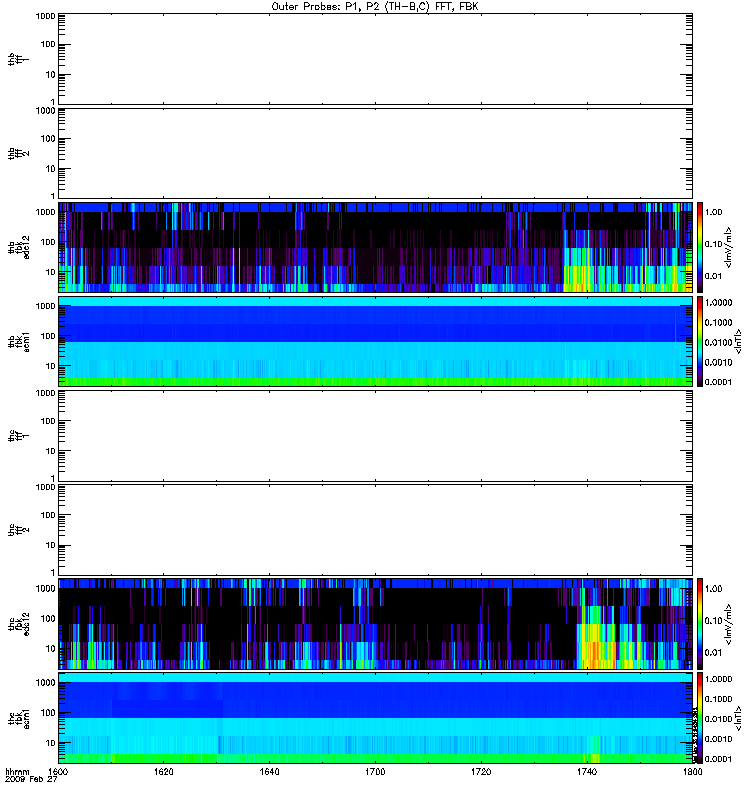Click the thb scm1 nT color bar
Viewport: 750px width, 800px height.
[x=700, y=341]
